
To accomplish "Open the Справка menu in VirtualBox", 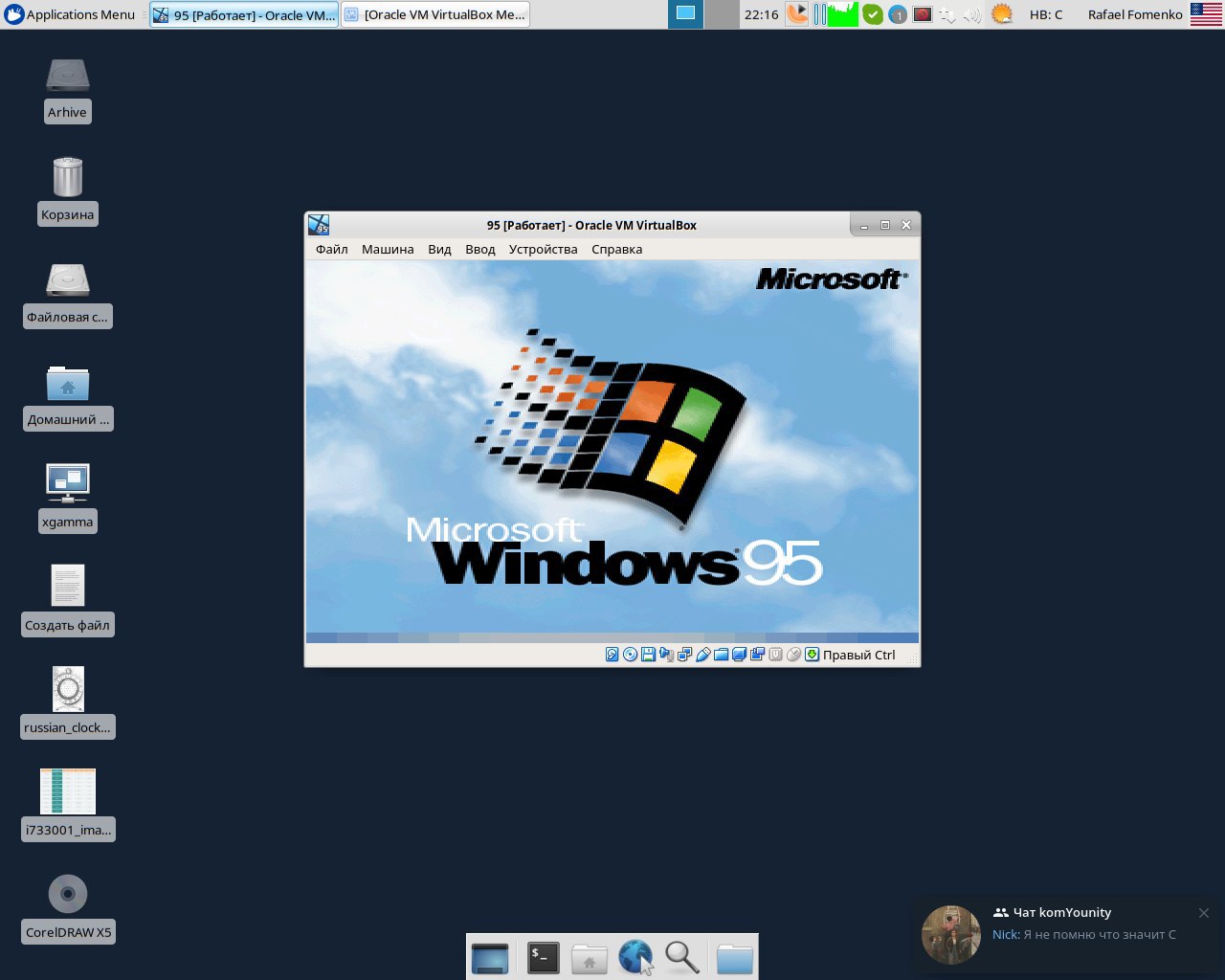I will point(617,249).
